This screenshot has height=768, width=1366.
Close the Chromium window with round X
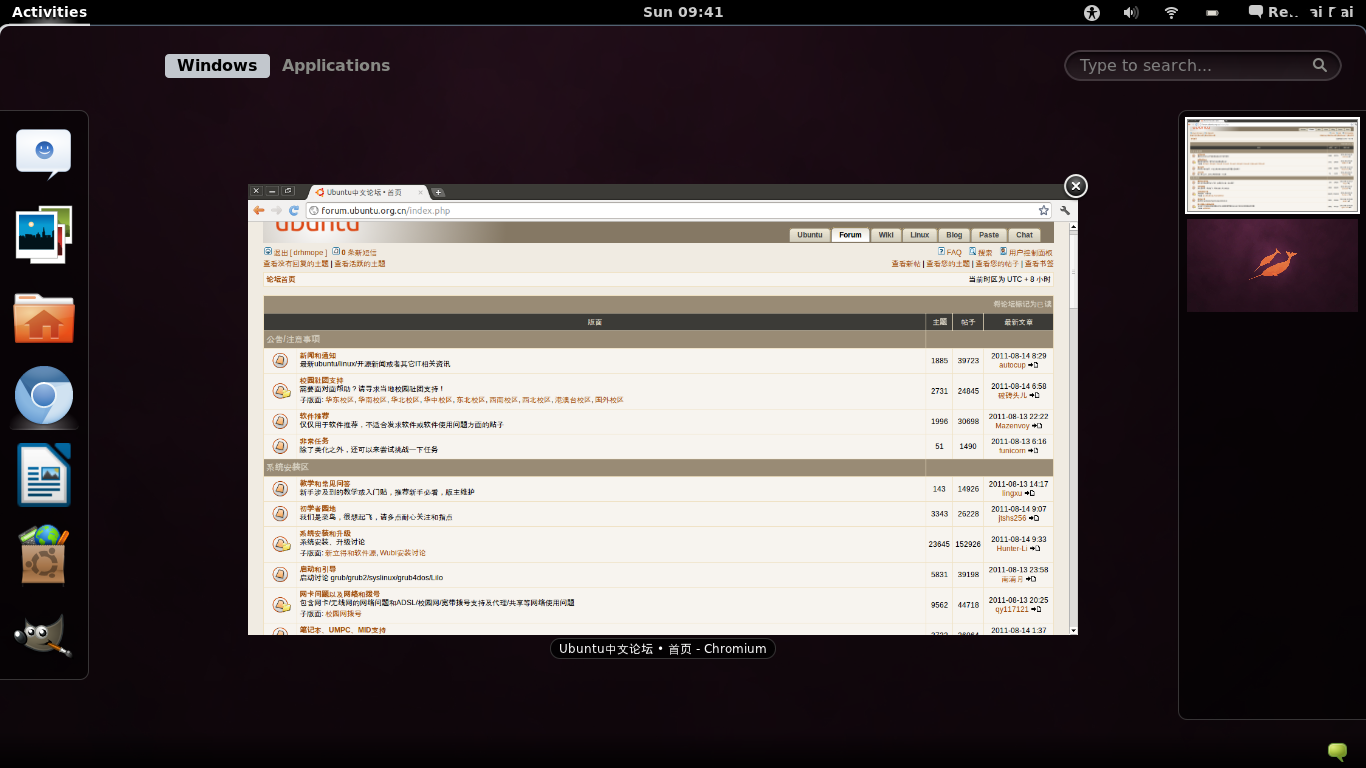pyautogui.click(x=1075, y=186)
